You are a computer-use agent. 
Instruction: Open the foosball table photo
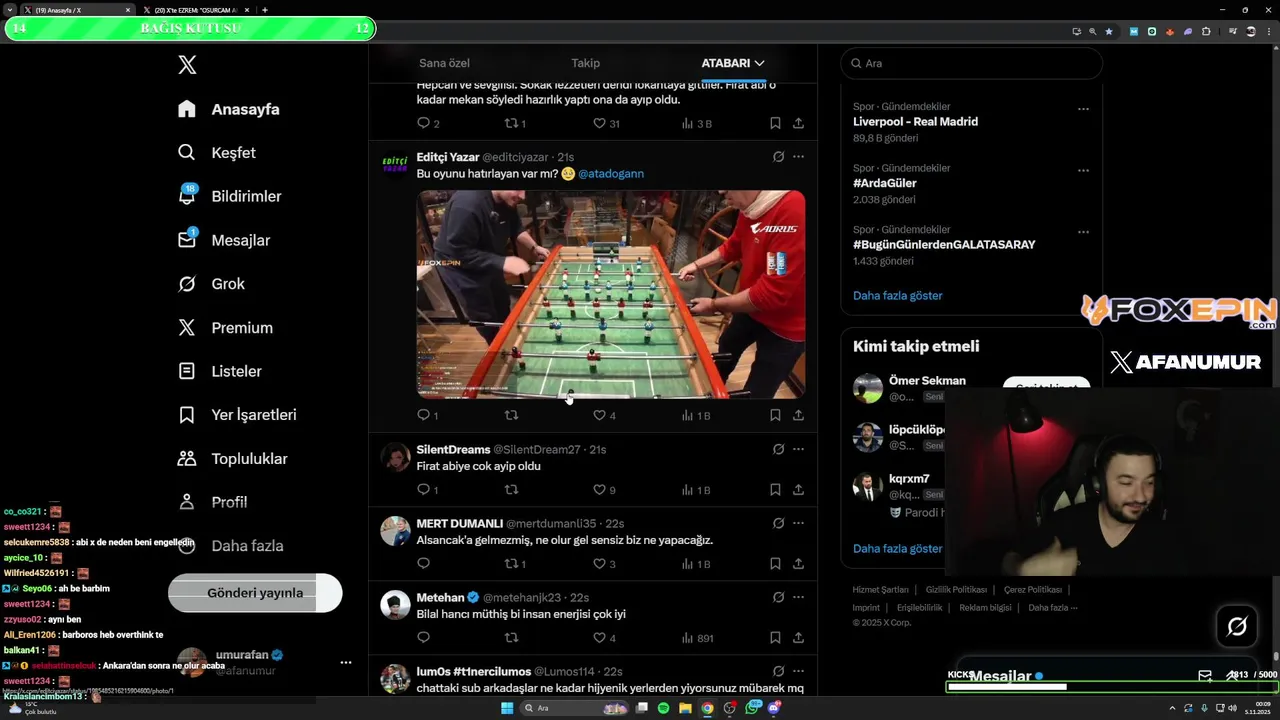tap(611, 294)
